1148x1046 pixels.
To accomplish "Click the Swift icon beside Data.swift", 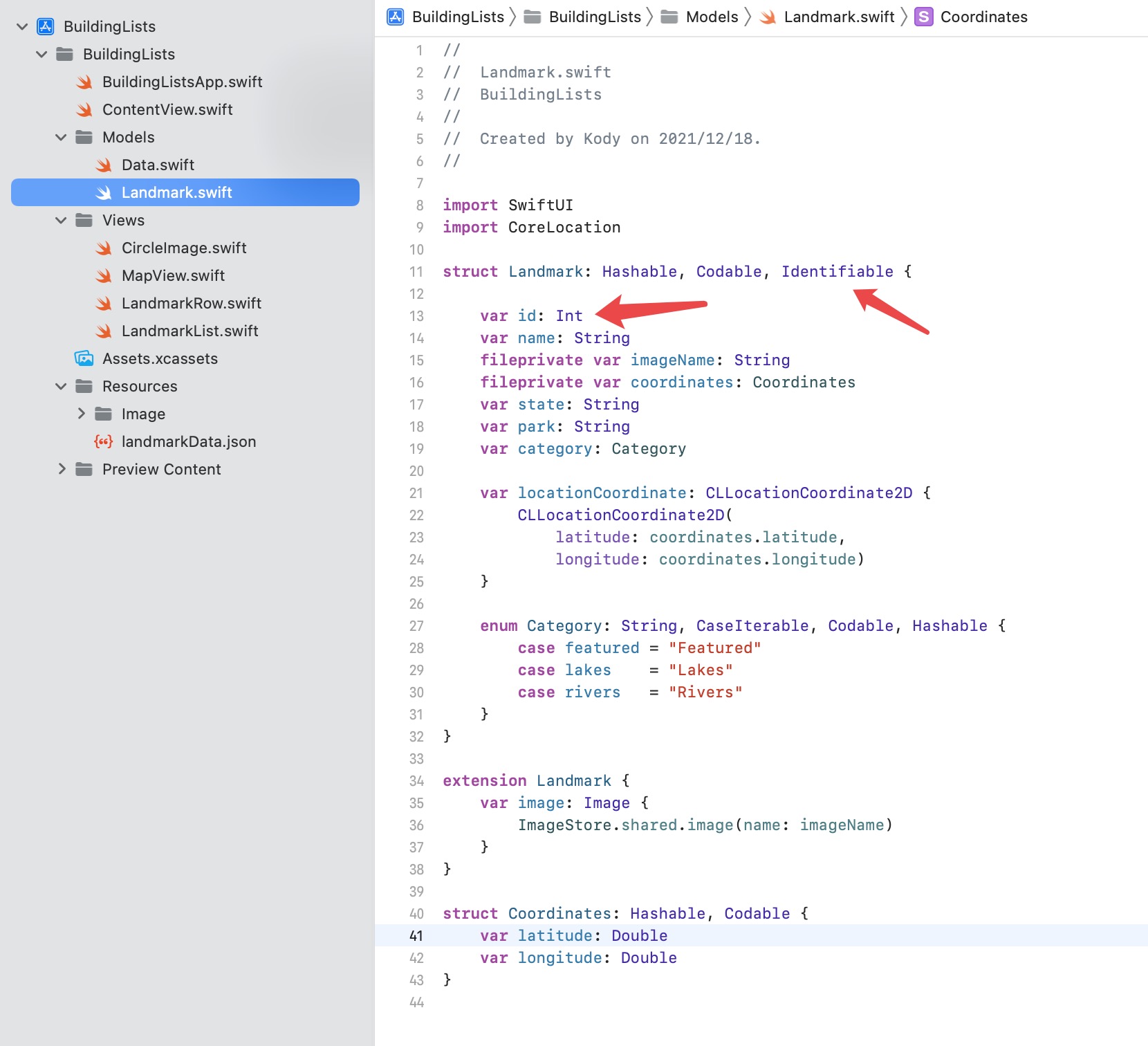I will 104,165.
